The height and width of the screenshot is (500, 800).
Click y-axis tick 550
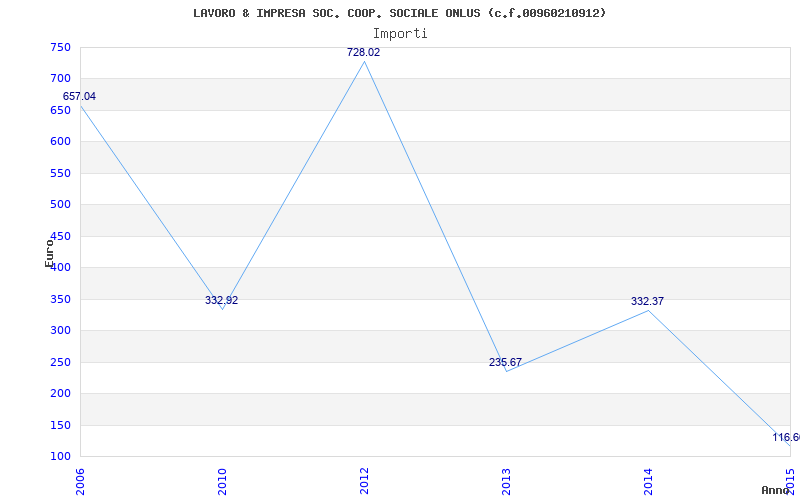[60, 173]
